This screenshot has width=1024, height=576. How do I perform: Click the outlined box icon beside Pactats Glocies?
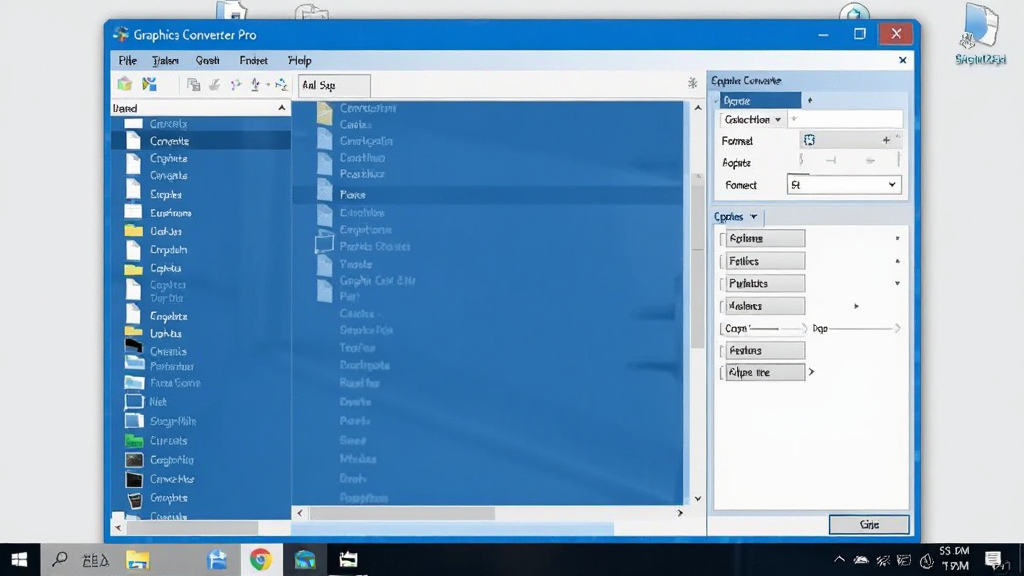(324, 244)
